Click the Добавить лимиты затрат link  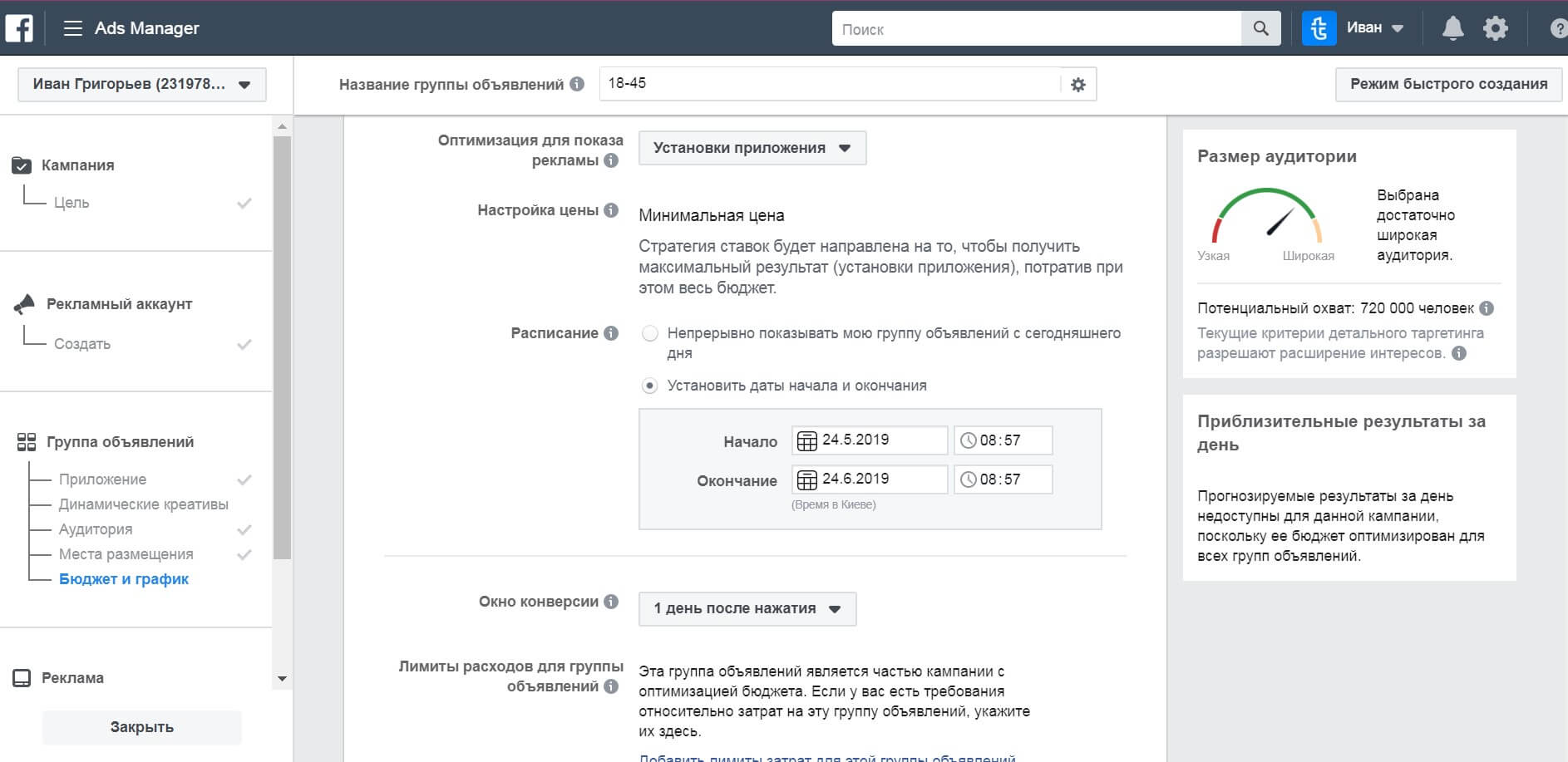[827, 757]
